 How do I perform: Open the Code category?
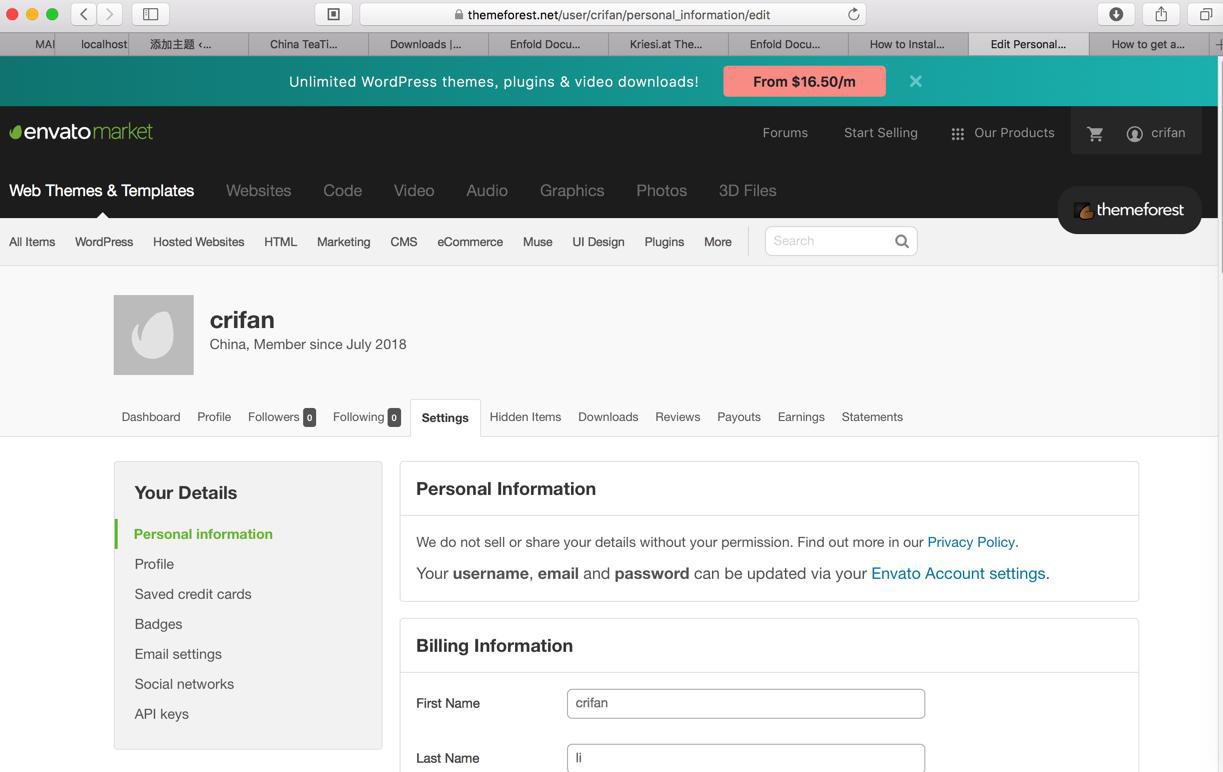tap(342, 190)
